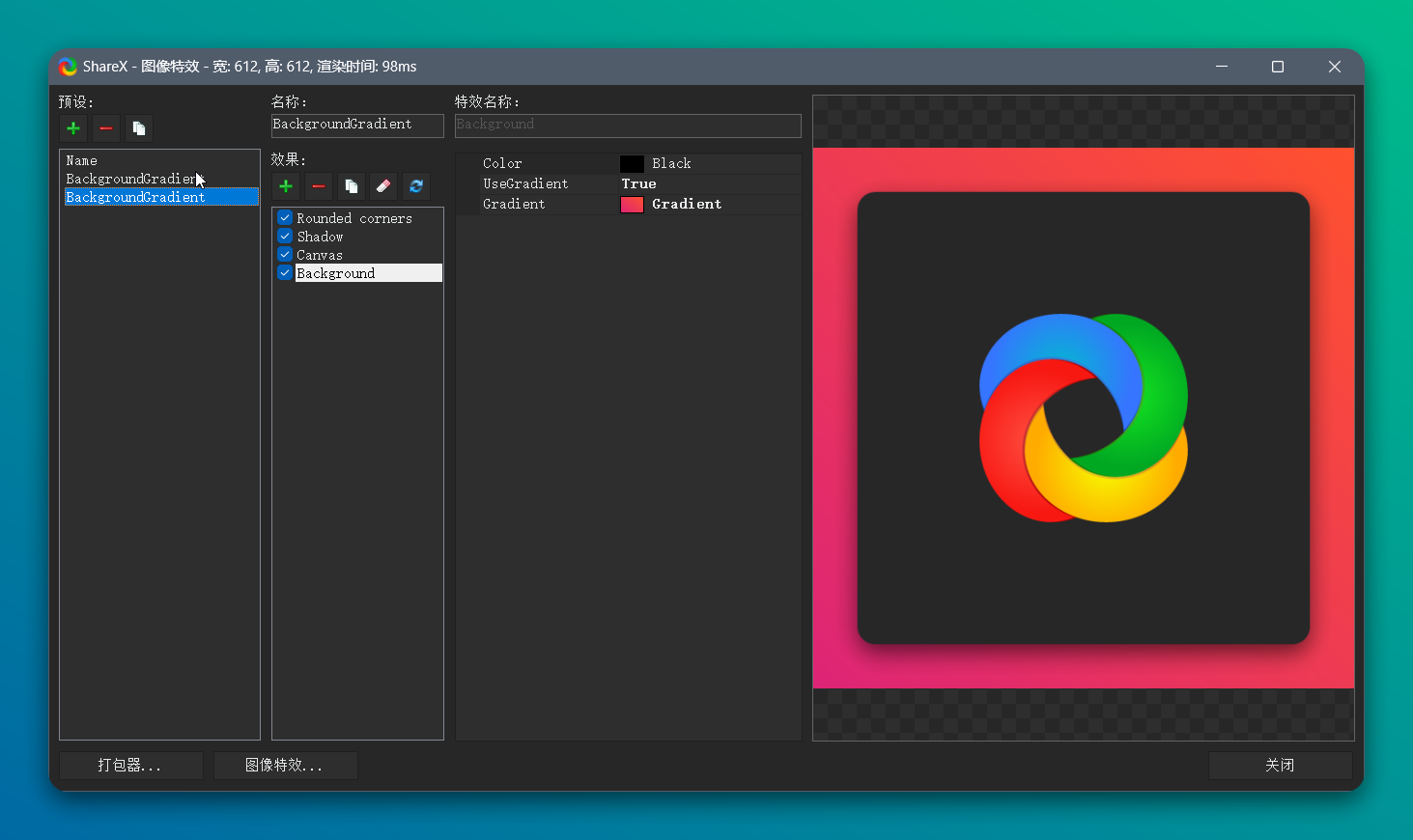The width and height of the screenshot is (1413, 840).
Task: Refresh the preview with the blue arrows icon
Action: click(416, 186)
